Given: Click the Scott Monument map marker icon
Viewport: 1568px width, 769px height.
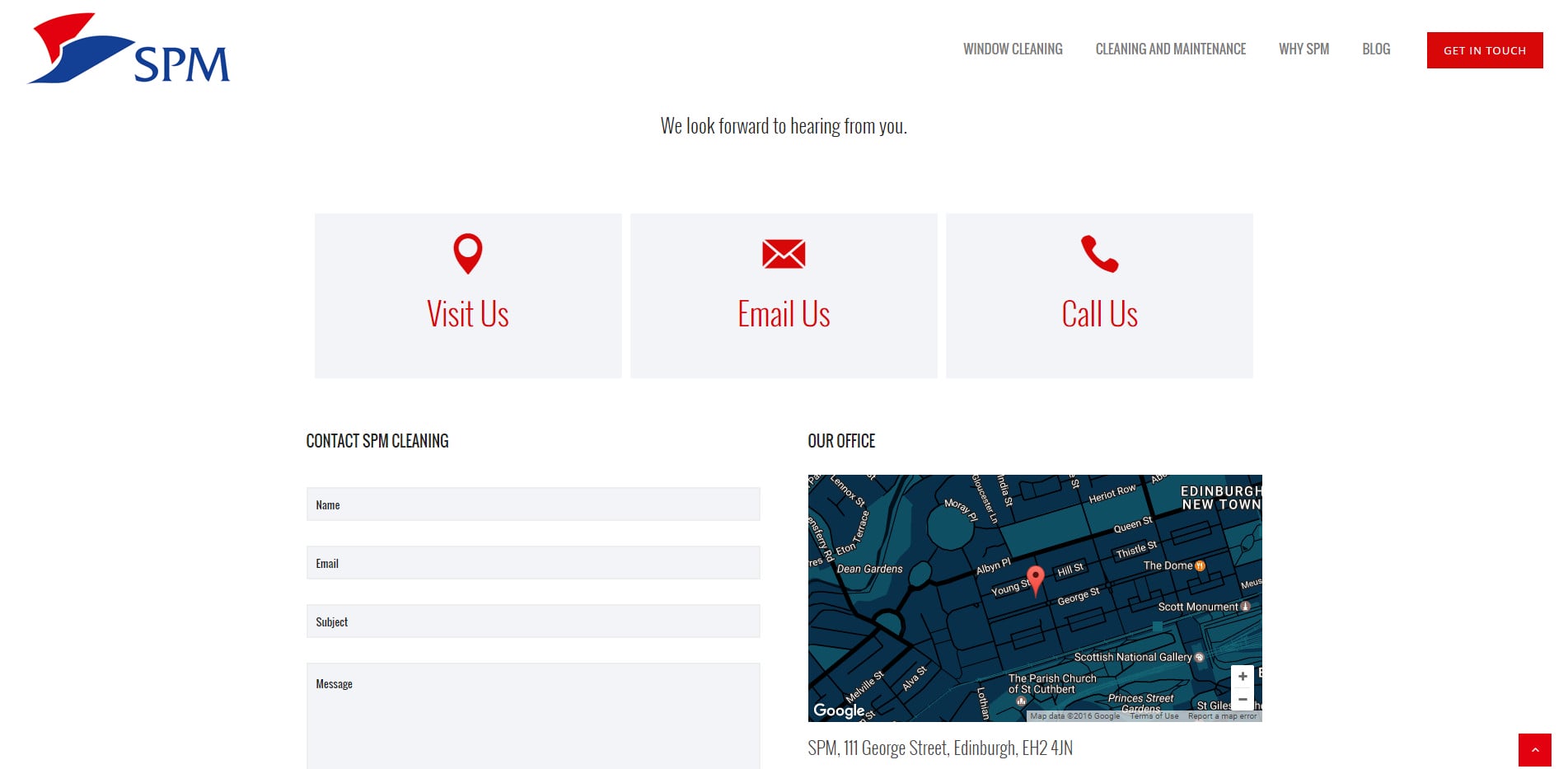Looking at the screenshot, I should [1246, 607].
